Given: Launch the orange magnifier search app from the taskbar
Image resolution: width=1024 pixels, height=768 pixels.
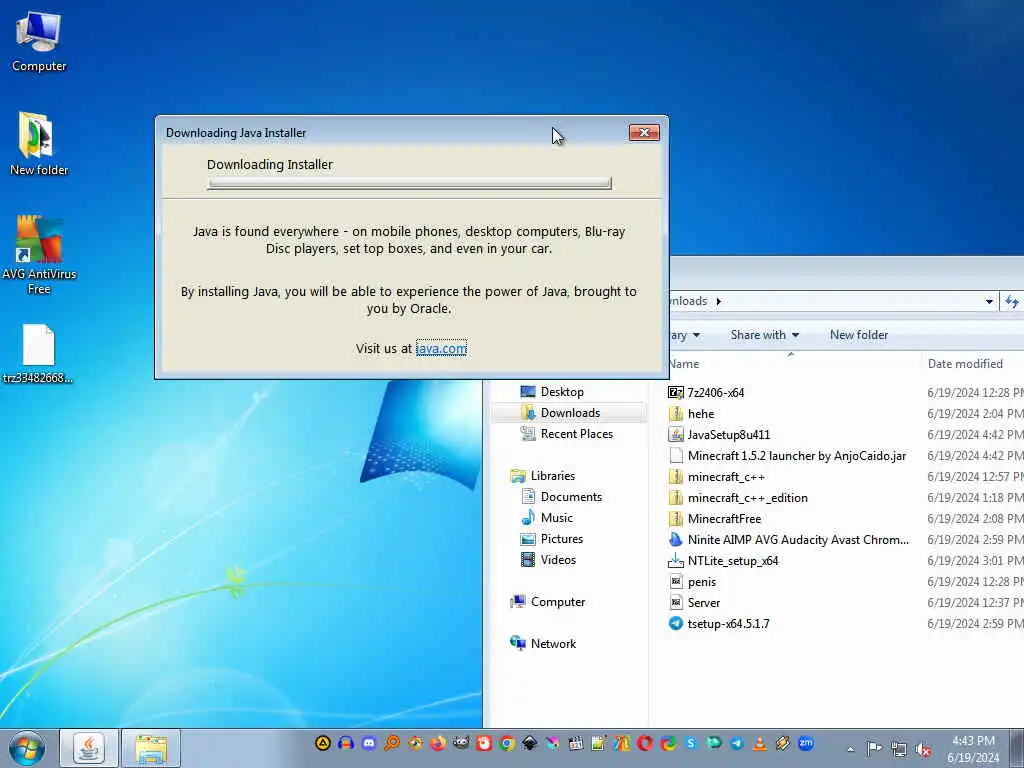Looking at the screenshot, I should [392, 743].
